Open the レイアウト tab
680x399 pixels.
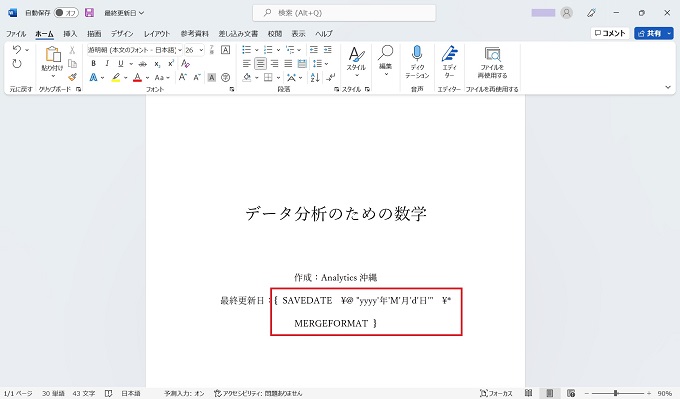pos(157,33)
